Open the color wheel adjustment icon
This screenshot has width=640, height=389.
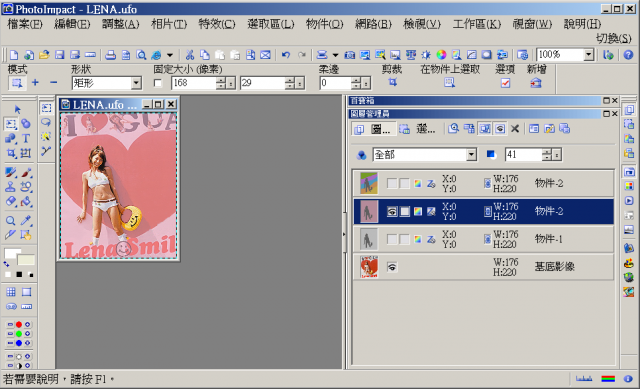tap(441, 55)
